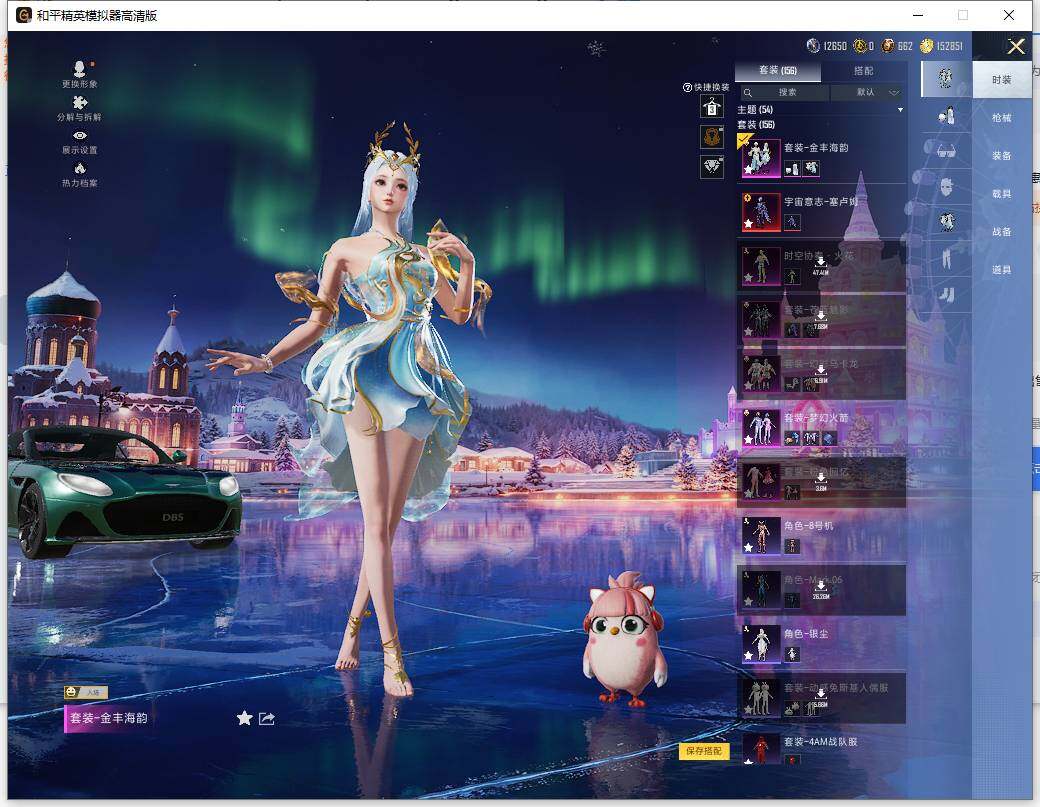
Task: Click the diamond quick-change icon
Action: (x=712, y=166)
